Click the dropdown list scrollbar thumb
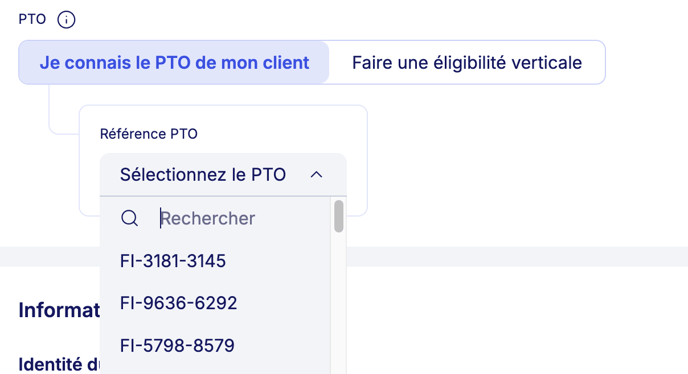This screenshot has height=374, width=688. click(x=338, y=216)
